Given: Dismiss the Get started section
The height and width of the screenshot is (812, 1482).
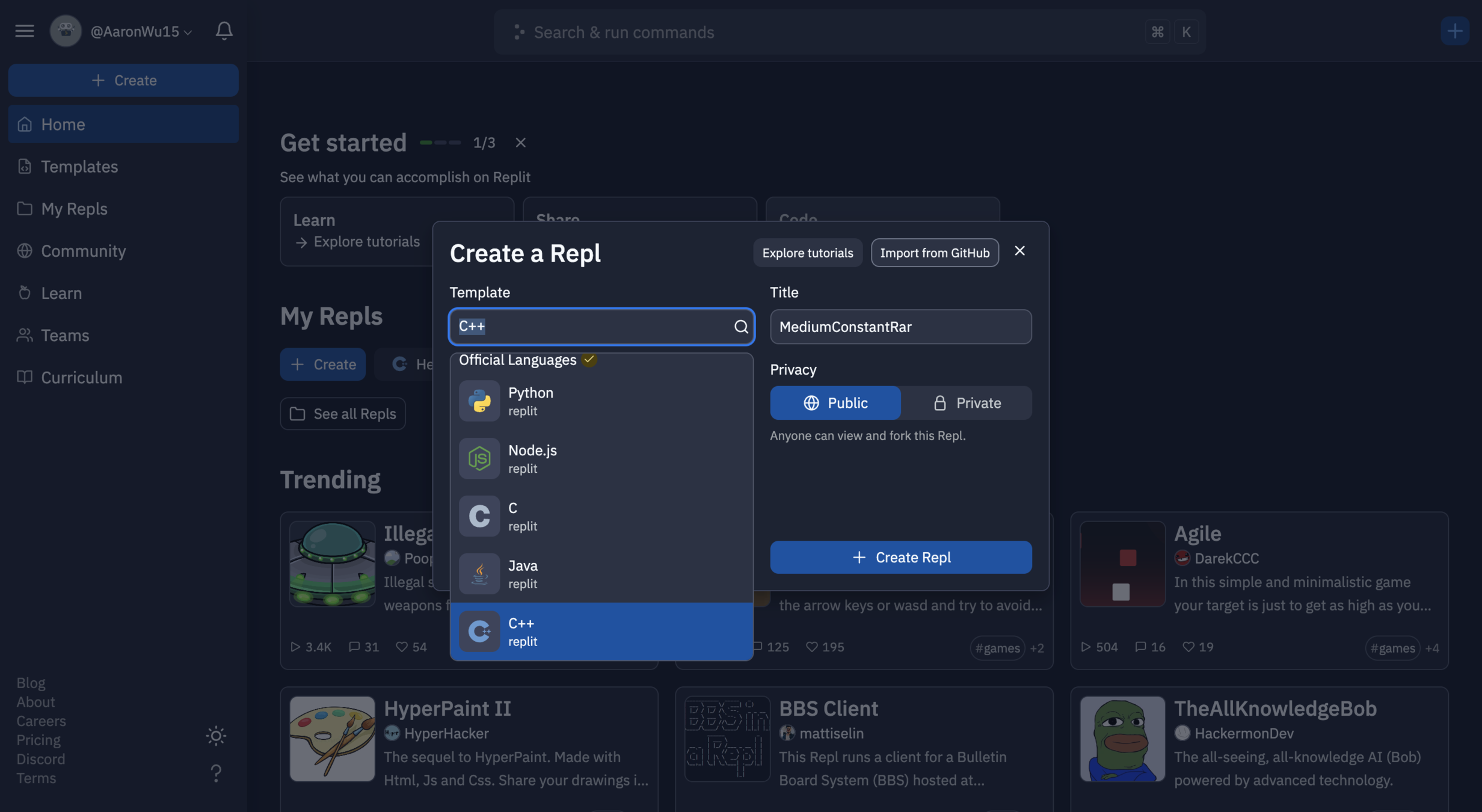Looking at the screenshot, I should (520, 143).
